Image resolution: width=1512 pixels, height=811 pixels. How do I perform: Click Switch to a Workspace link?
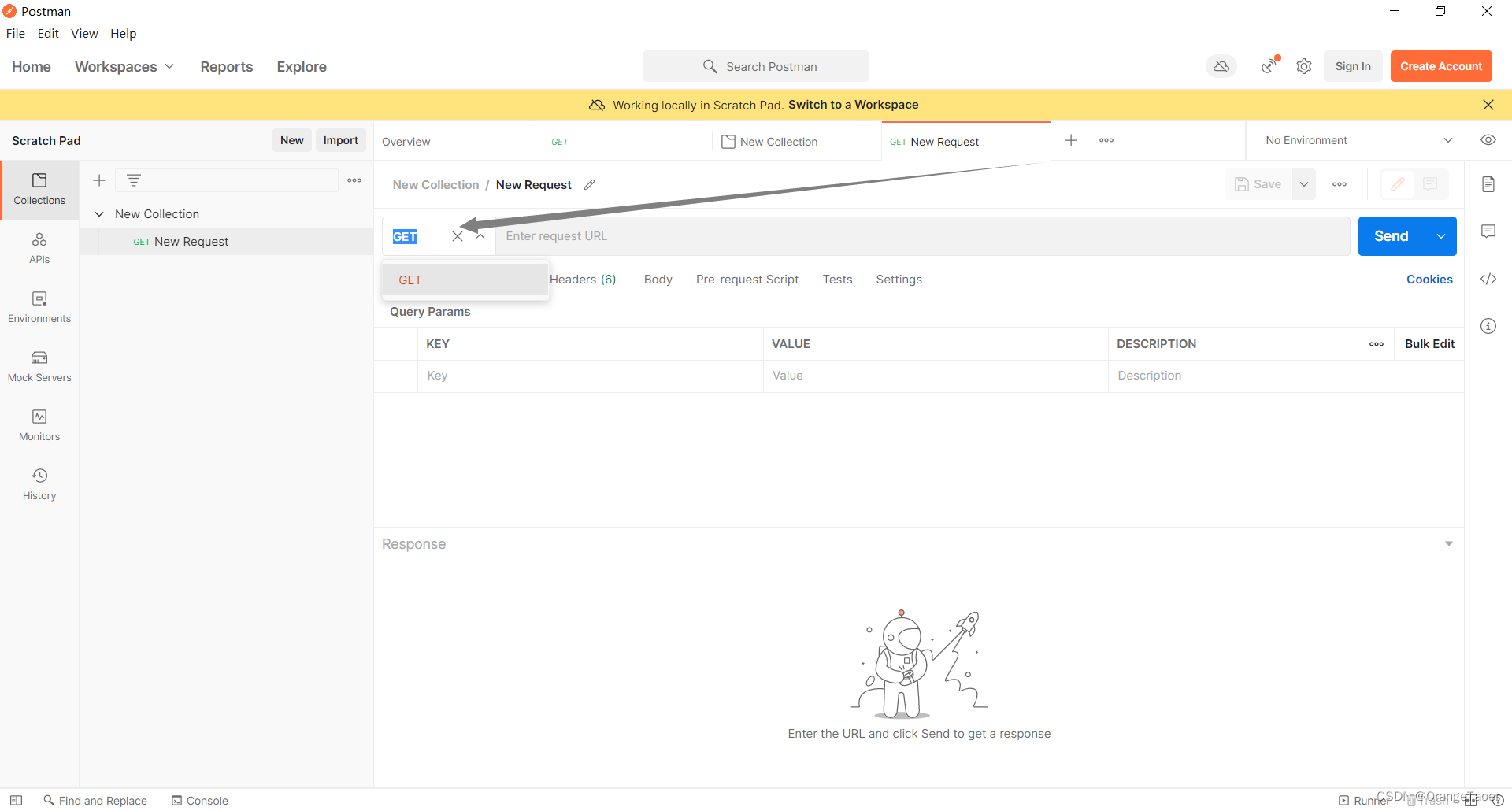[854, 105]
